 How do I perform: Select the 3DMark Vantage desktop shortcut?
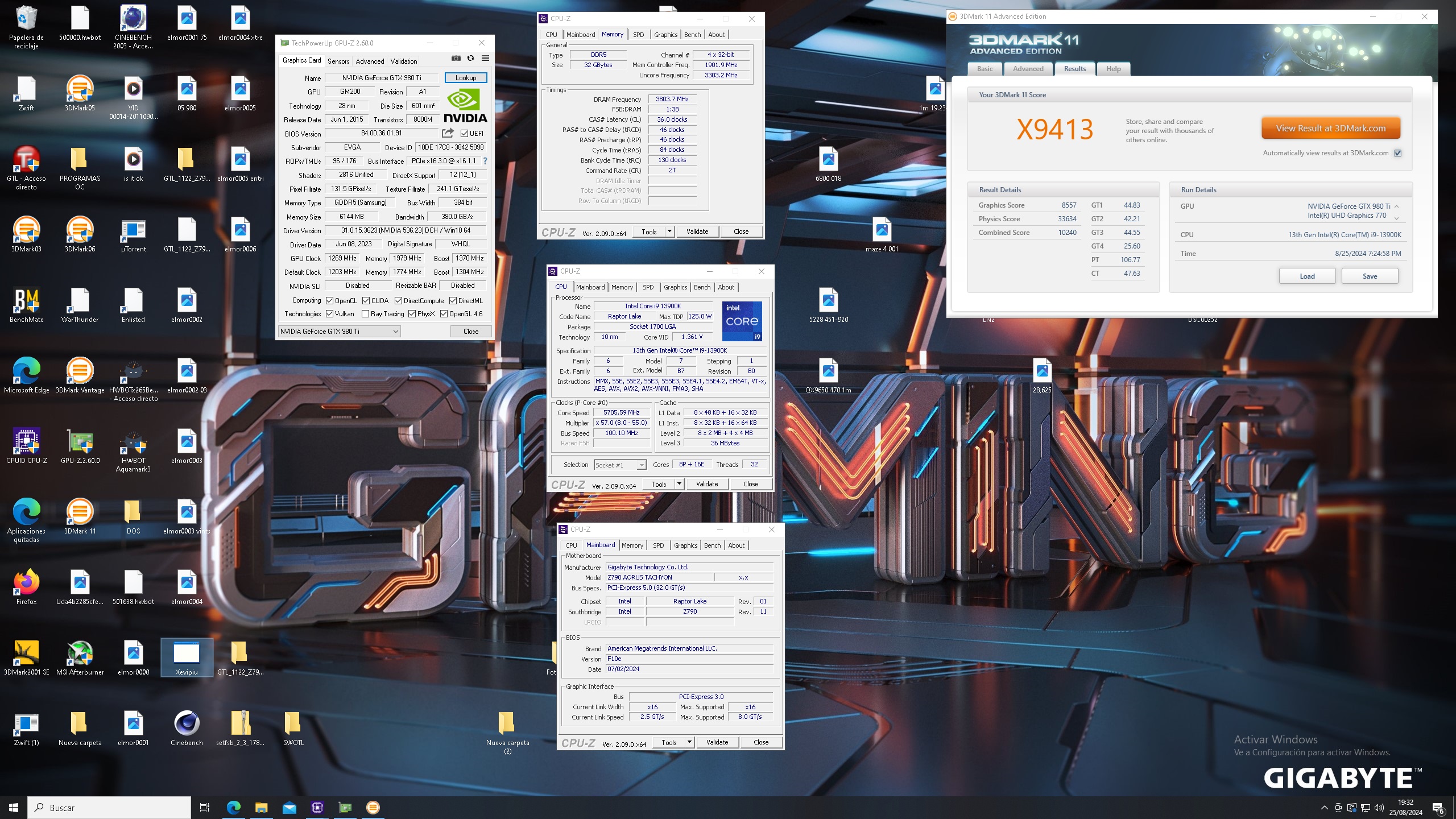(x=80, y=376)
